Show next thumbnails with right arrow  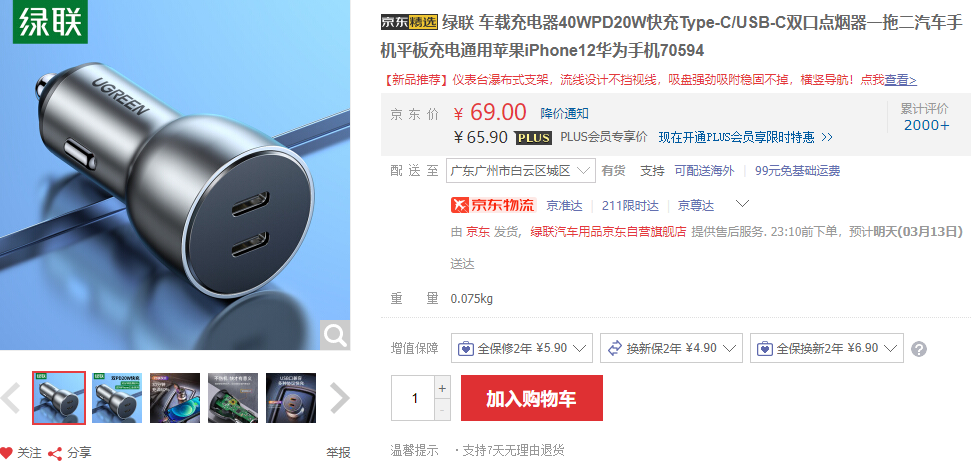coord(339,398)
